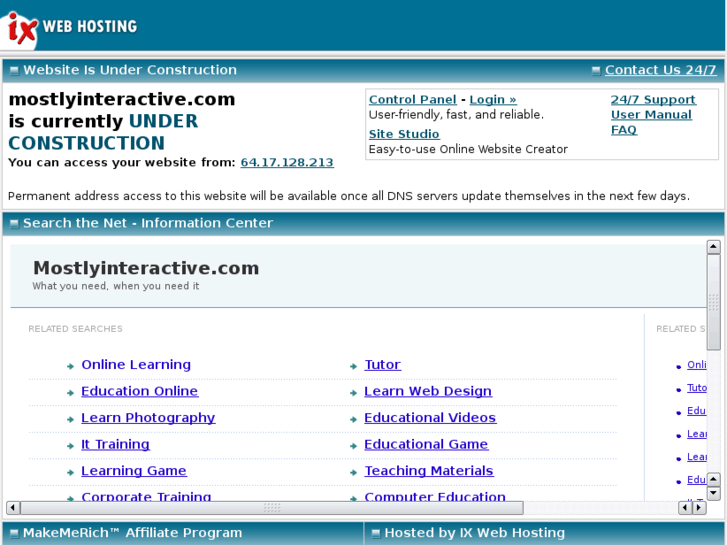Click the 'Easy-to-use Online Website Creator' text
727x545 pixels.
coord(468,149)
